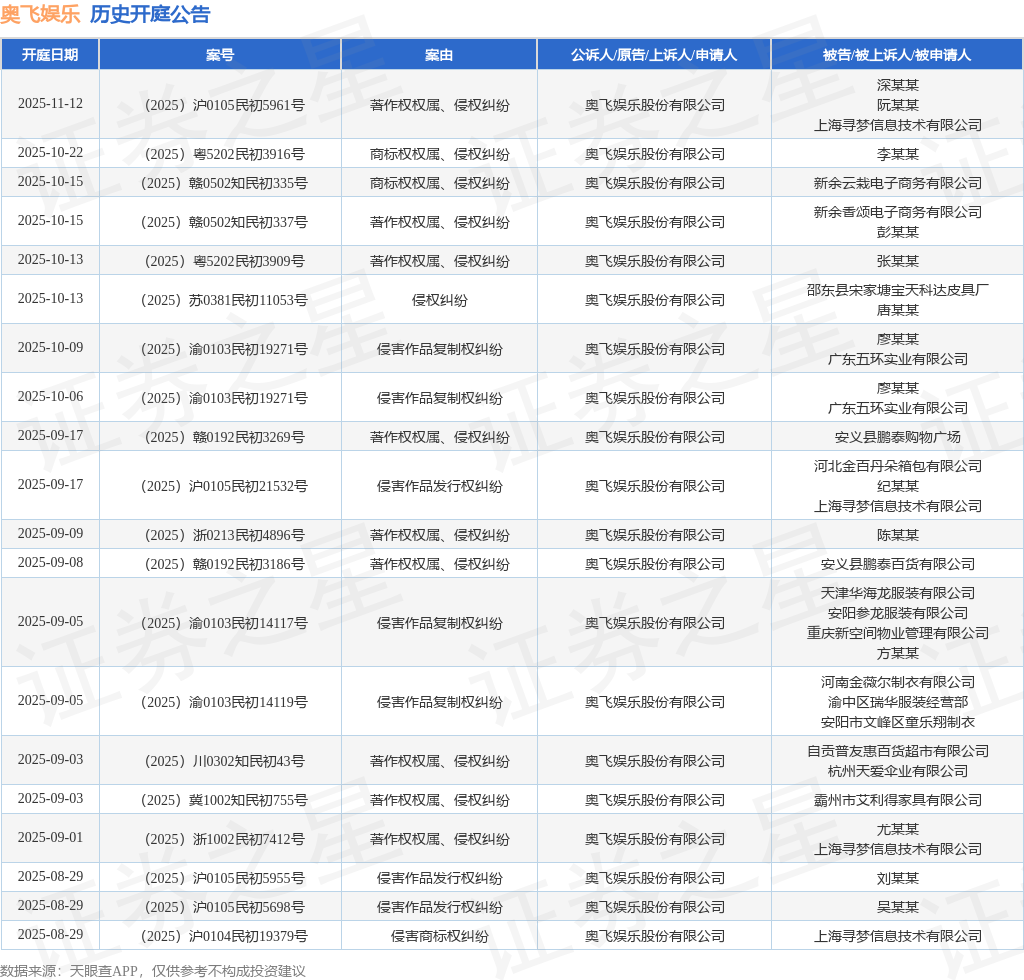Image resolution: width=1024 pixels, height=980 pixels.
Task: Click case number 赣0502知民初337号
Action: pos(225,222)
